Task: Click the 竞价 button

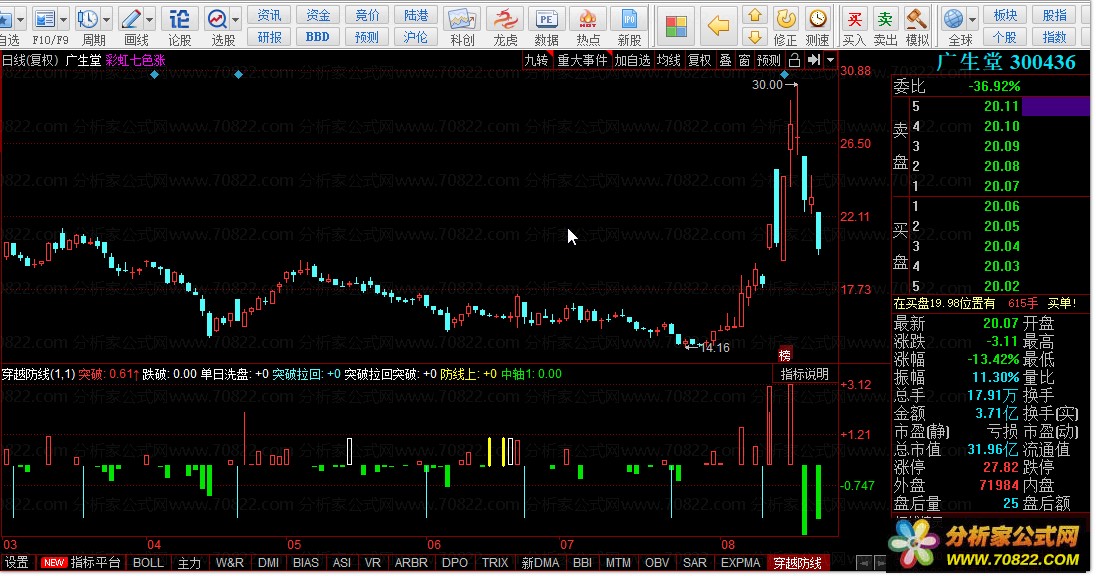Action: (x=367, y=15)
